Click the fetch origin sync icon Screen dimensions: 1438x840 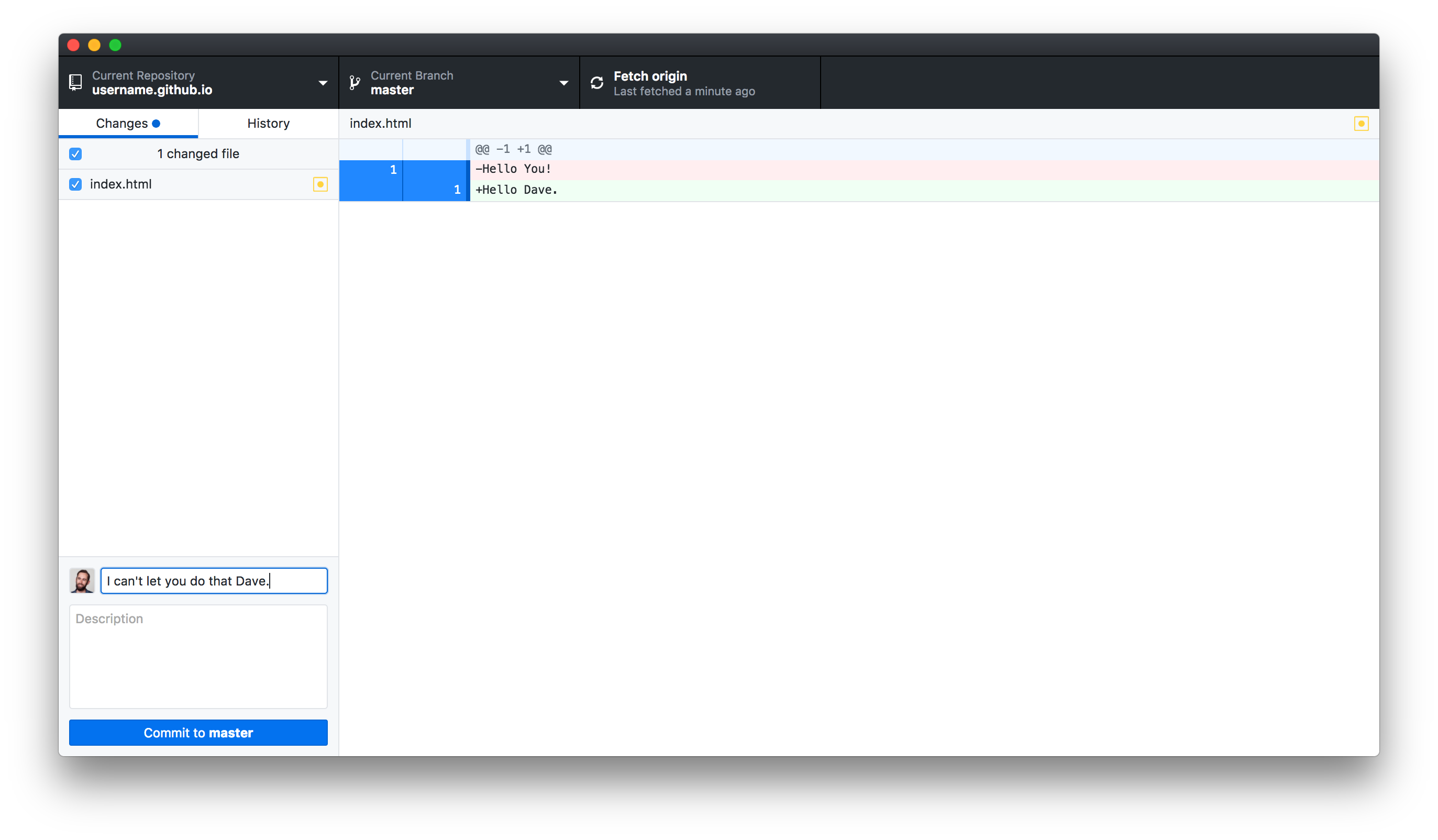coord(597,83)
